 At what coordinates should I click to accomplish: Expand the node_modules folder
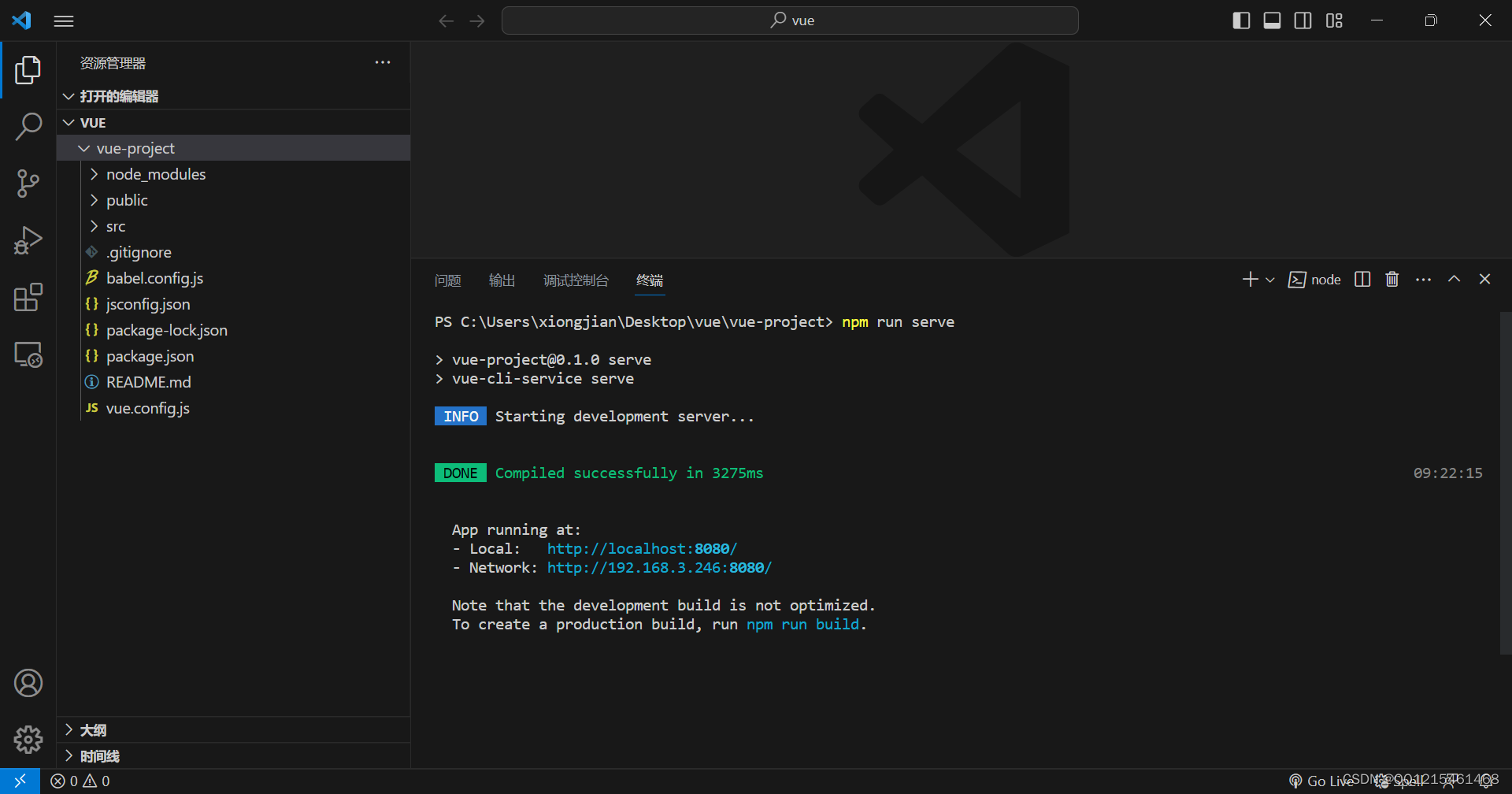(234, 174)
